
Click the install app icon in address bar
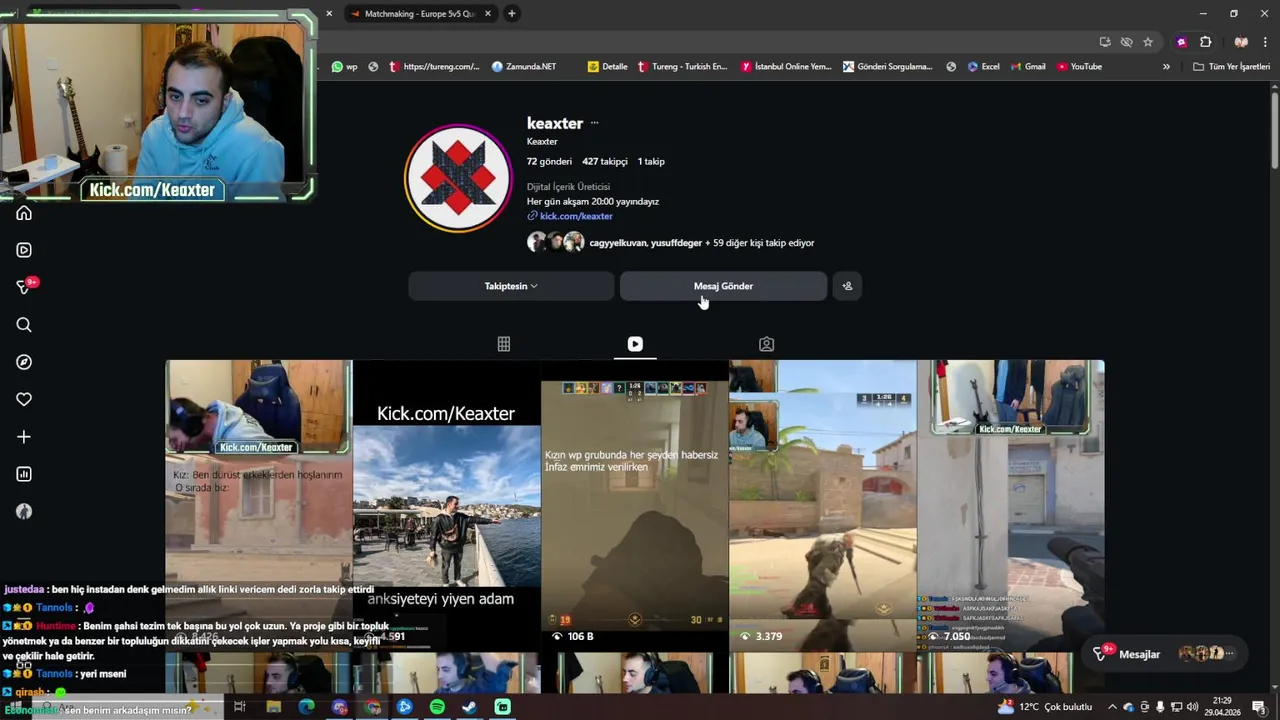[1105, 42]
